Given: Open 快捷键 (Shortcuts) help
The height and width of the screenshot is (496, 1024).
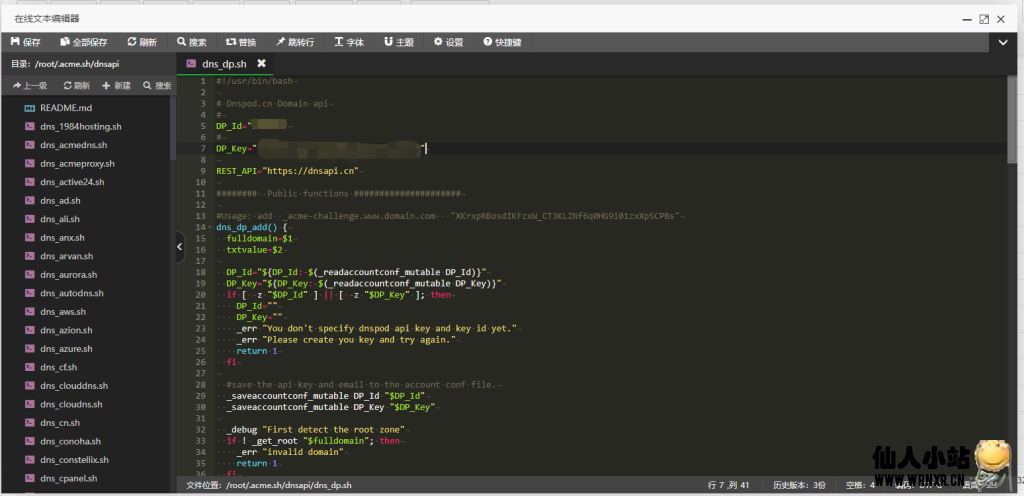Looking at the screenshot, I should pyautogui.click(x=502, y=42).
